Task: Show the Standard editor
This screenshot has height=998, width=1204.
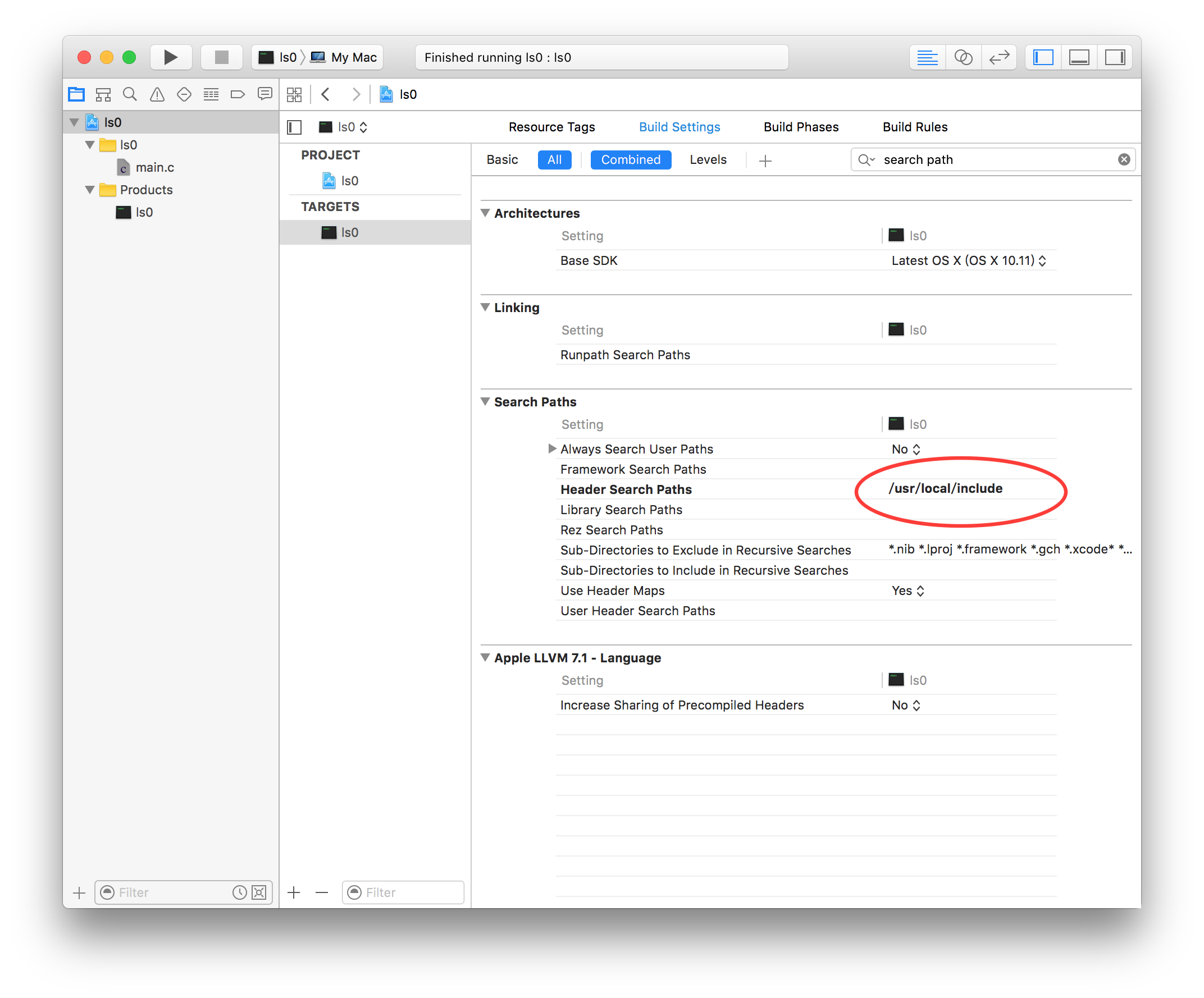Action: 927,57
